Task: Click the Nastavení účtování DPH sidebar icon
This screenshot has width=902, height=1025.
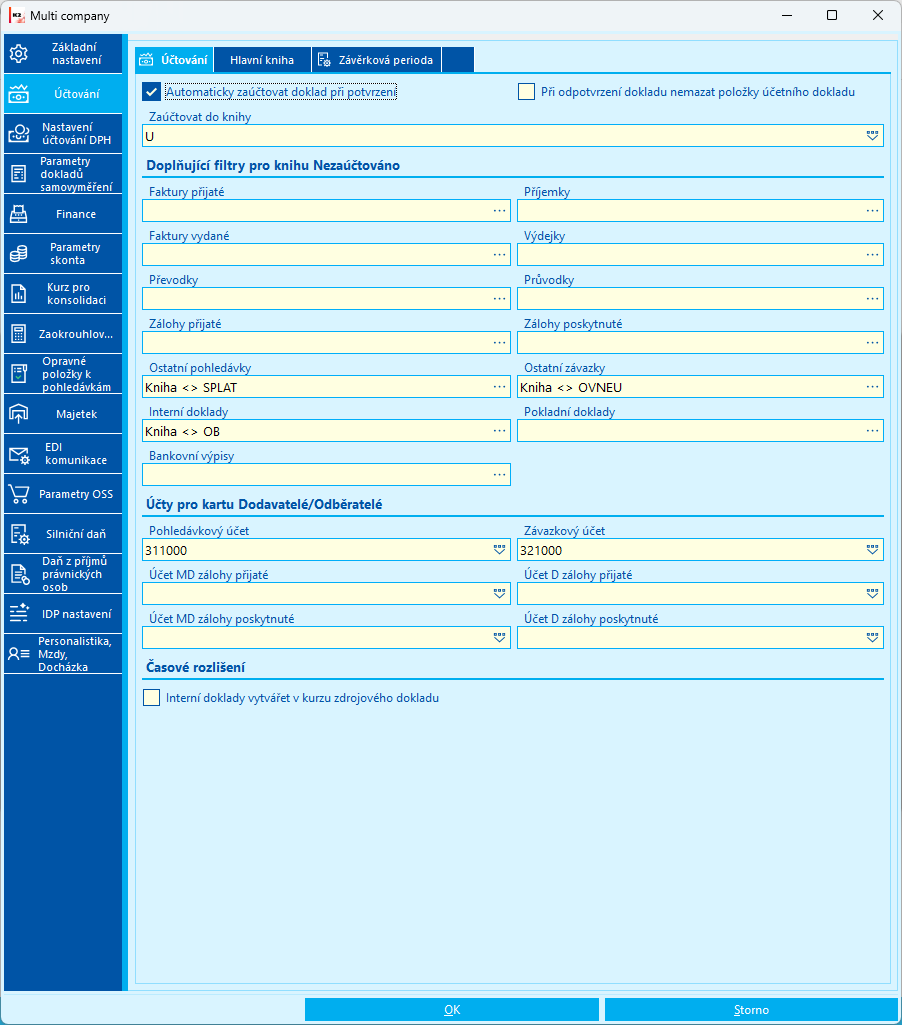Action: pos(18,133)
